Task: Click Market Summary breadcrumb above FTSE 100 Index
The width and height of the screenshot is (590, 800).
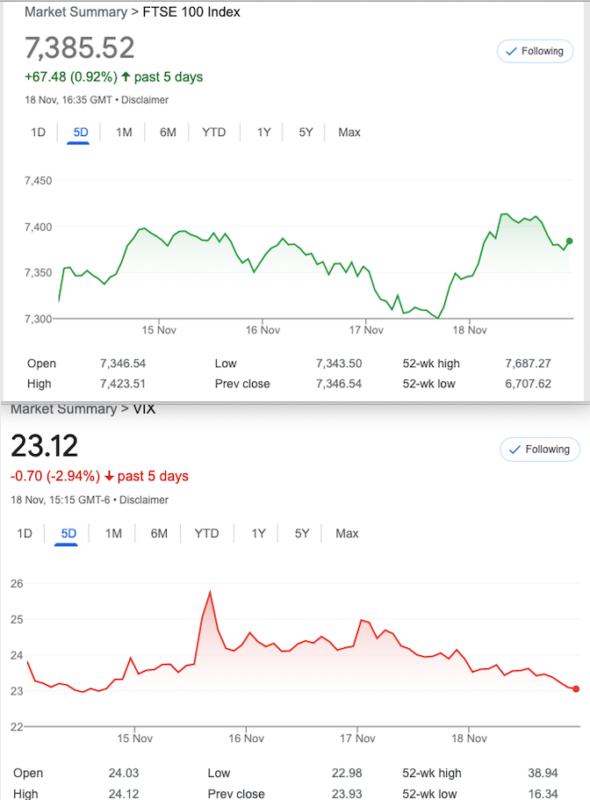Action: (76, 12)
